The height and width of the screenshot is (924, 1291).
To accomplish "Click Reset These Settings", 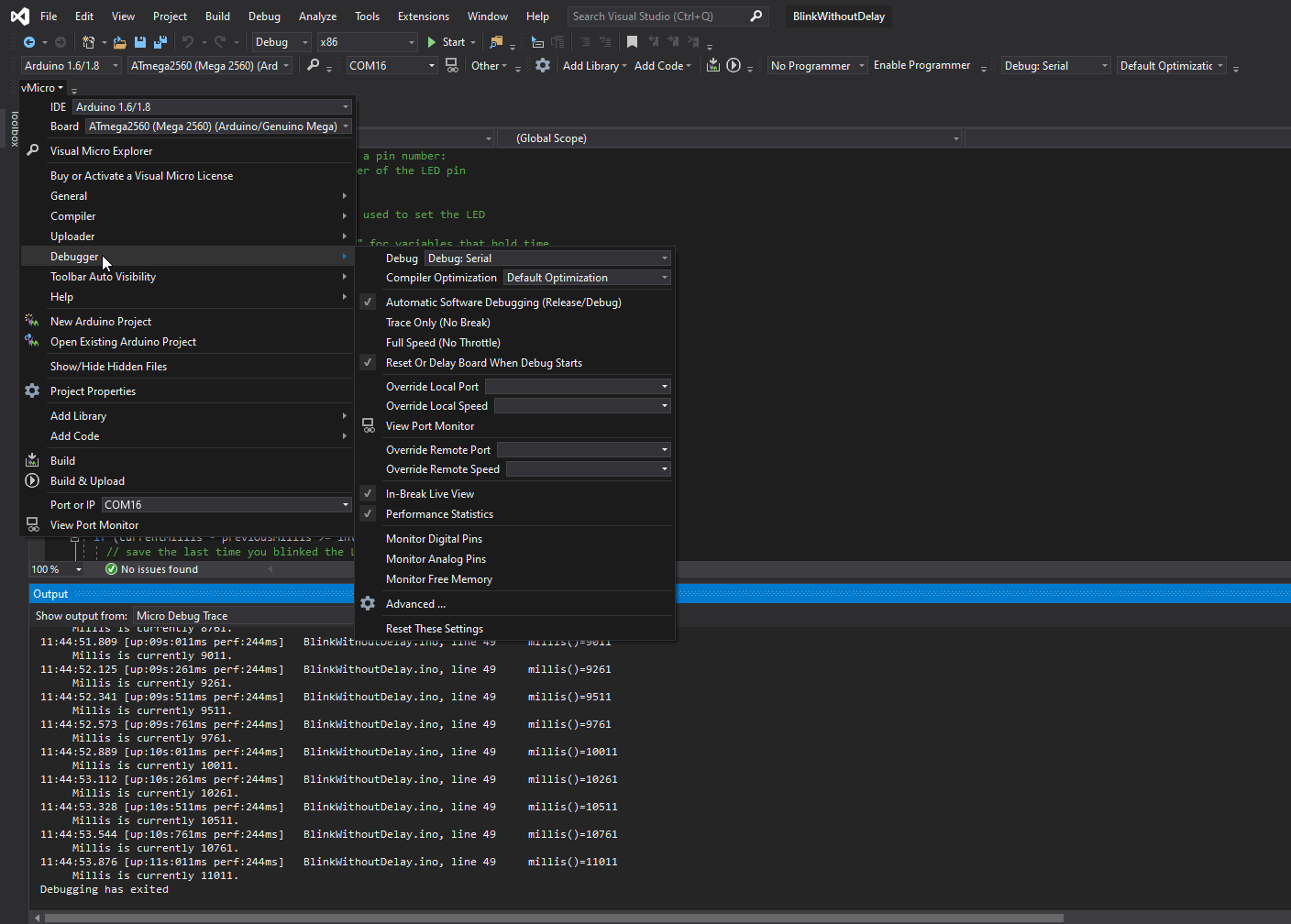I will [515, 629].
